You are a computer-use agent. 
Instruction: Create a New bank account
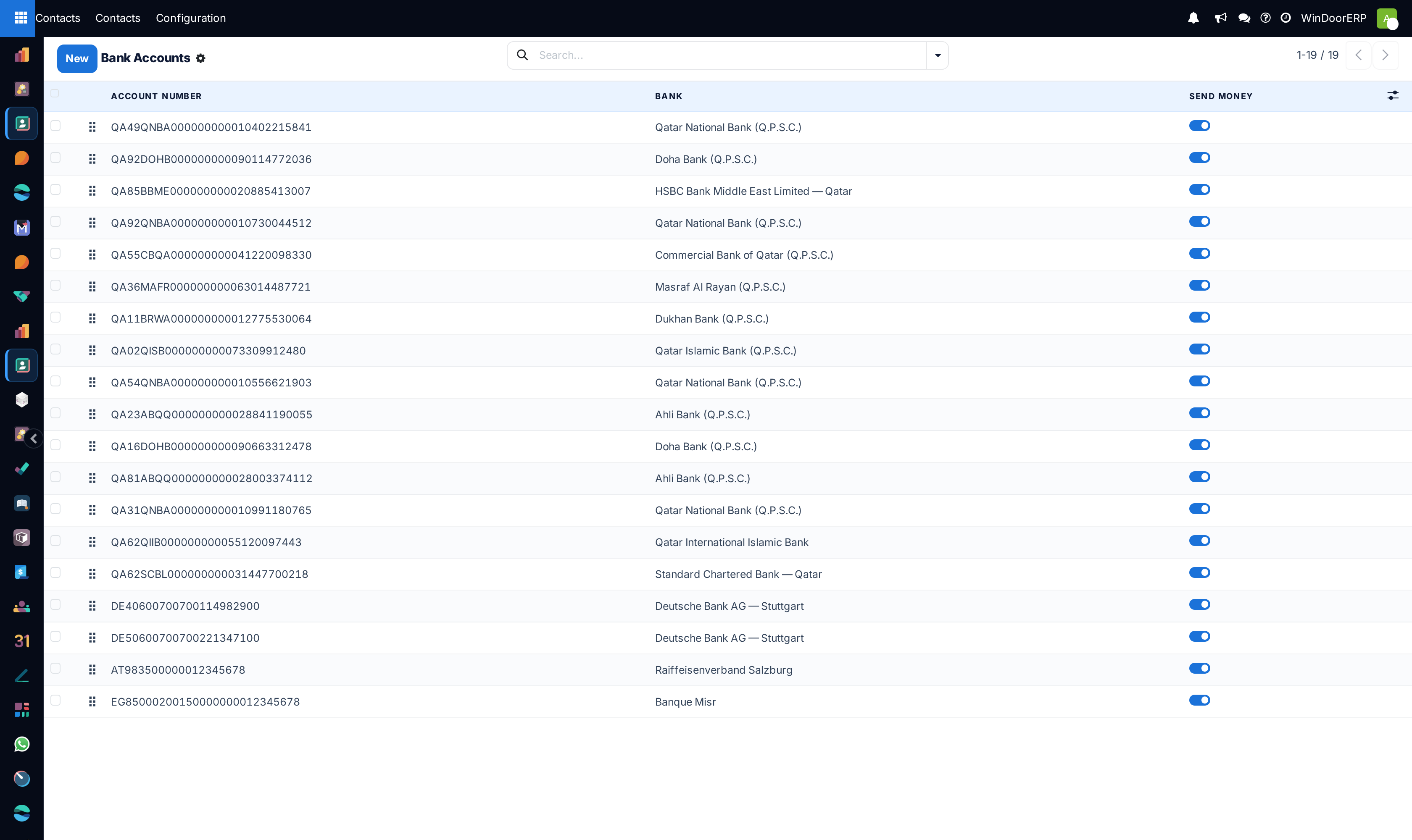(77, 58)
